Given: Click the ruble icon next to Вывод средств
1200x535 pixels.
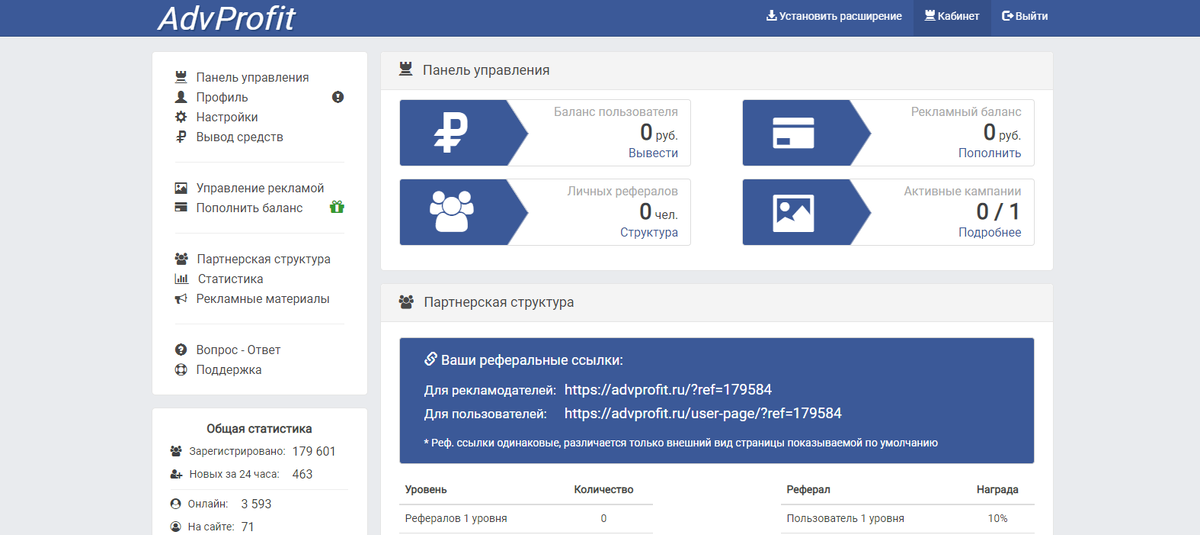Looking at the screenshot, I should [x=181, y=137].
